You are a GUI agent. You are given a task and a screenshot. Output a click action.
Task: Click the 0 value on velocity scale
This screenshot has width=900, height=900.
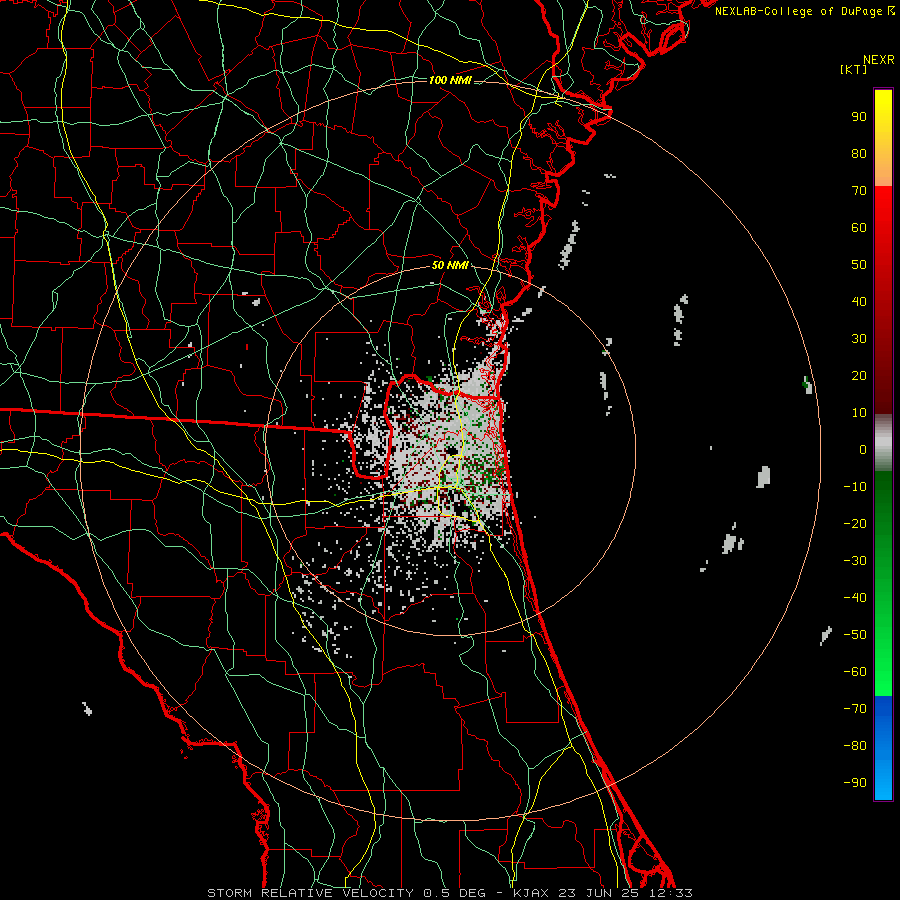click(x=863, y=450)
